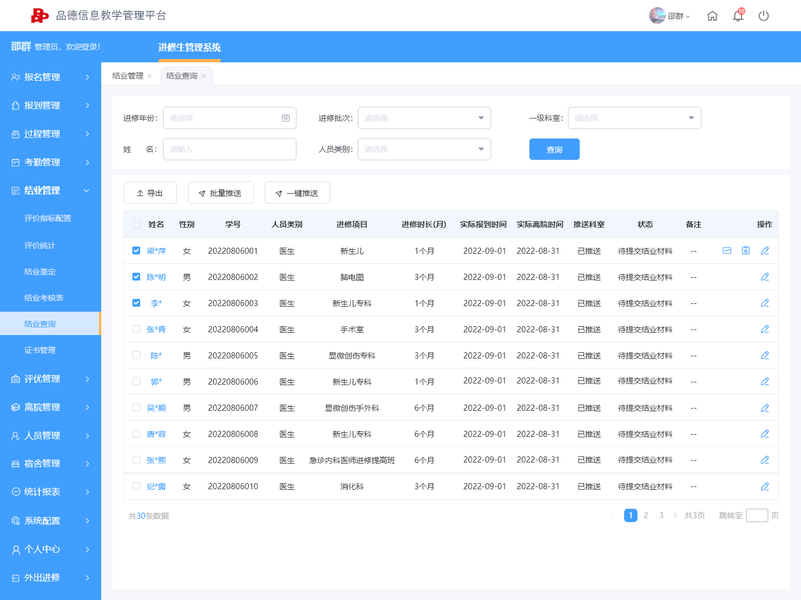Edit the row of student 20220806007
This screenshot has height=600, width=801.
click(x=765, y=407)
